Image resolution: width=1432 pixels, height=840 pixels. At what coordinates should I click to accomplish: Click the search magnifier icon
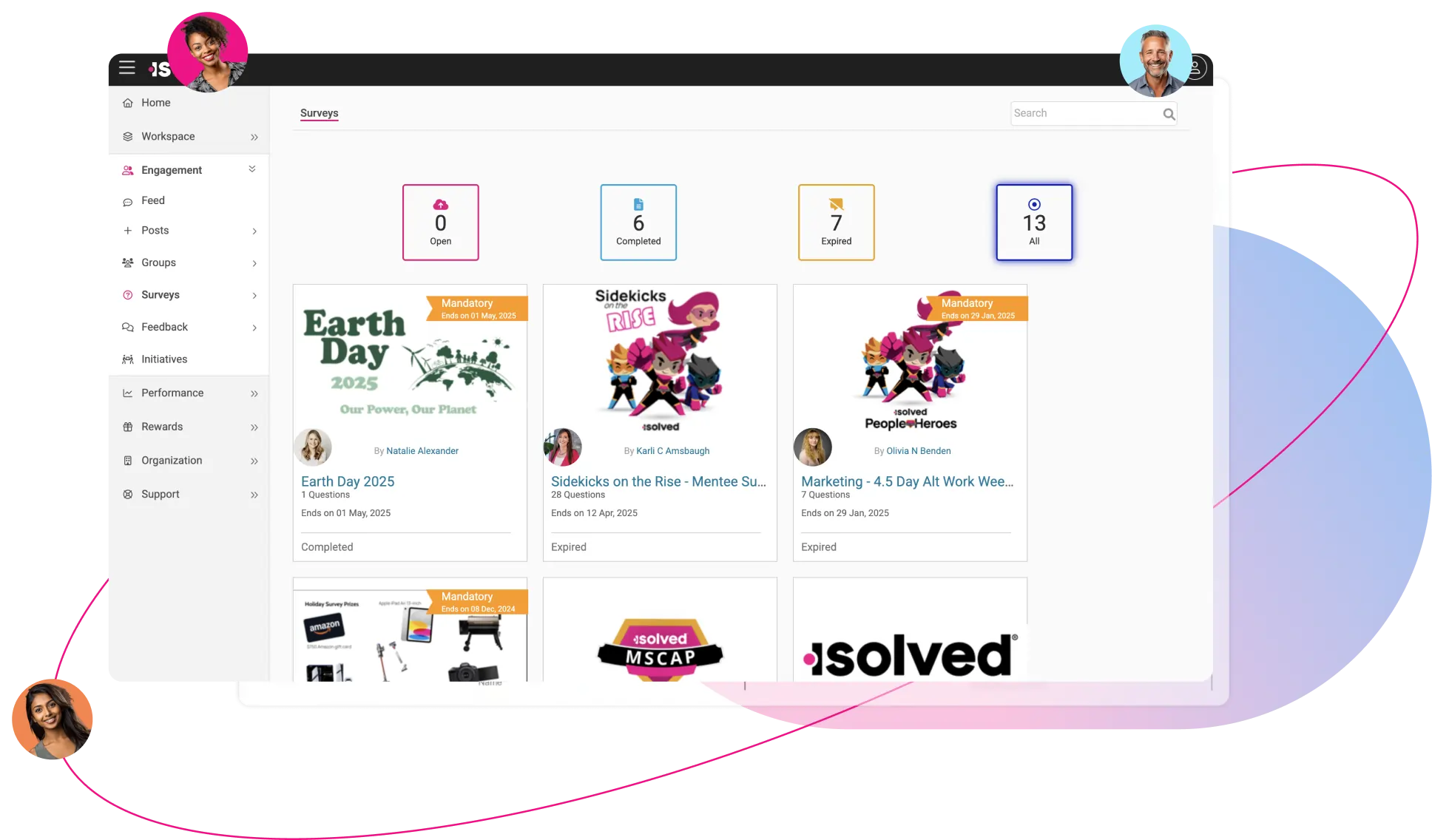(x=1169, y=114)
